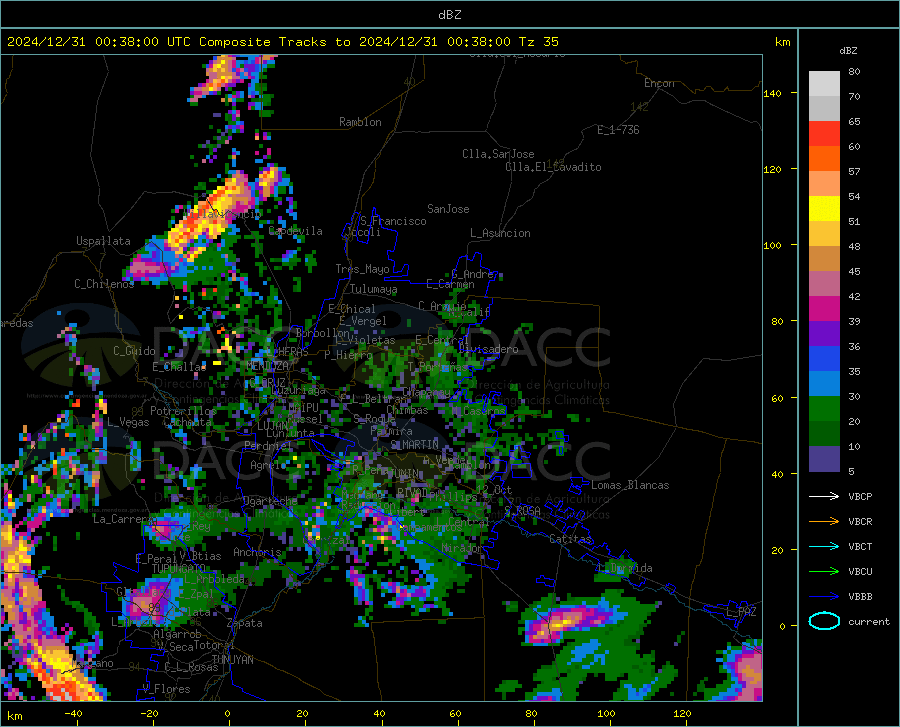Click the Encon label near top right
The width and height of the screenshot is (900, 727).
659,83
